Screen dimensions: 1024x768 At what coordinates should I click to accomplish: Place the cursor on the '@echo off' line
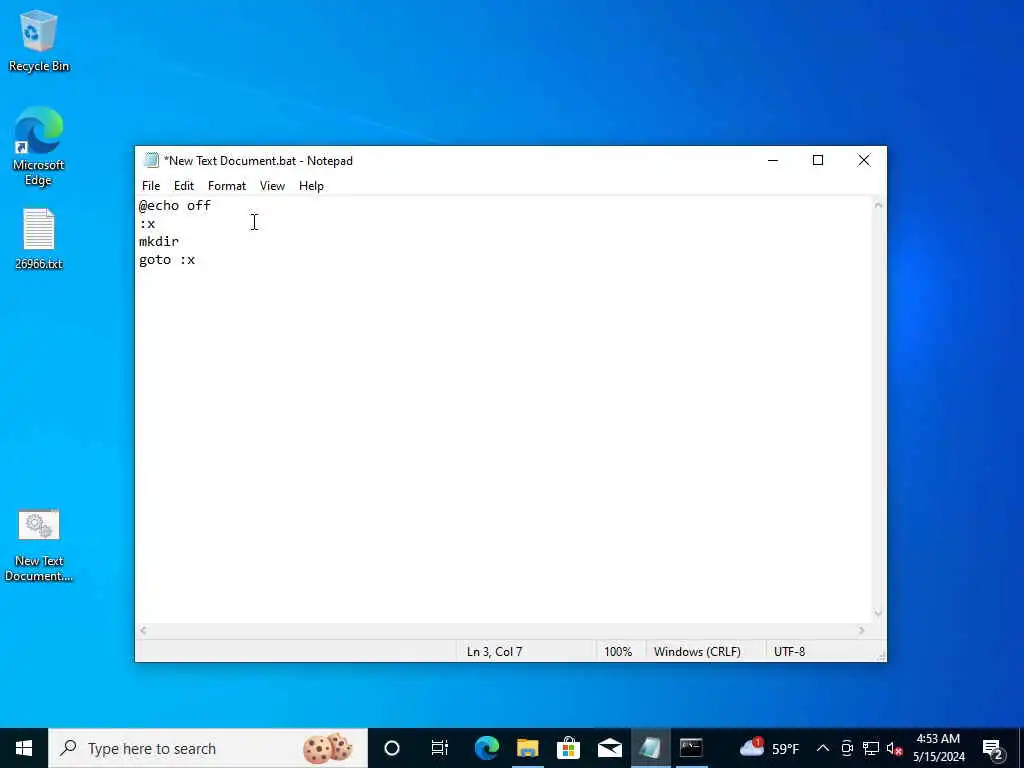click(x=174, y=206)
